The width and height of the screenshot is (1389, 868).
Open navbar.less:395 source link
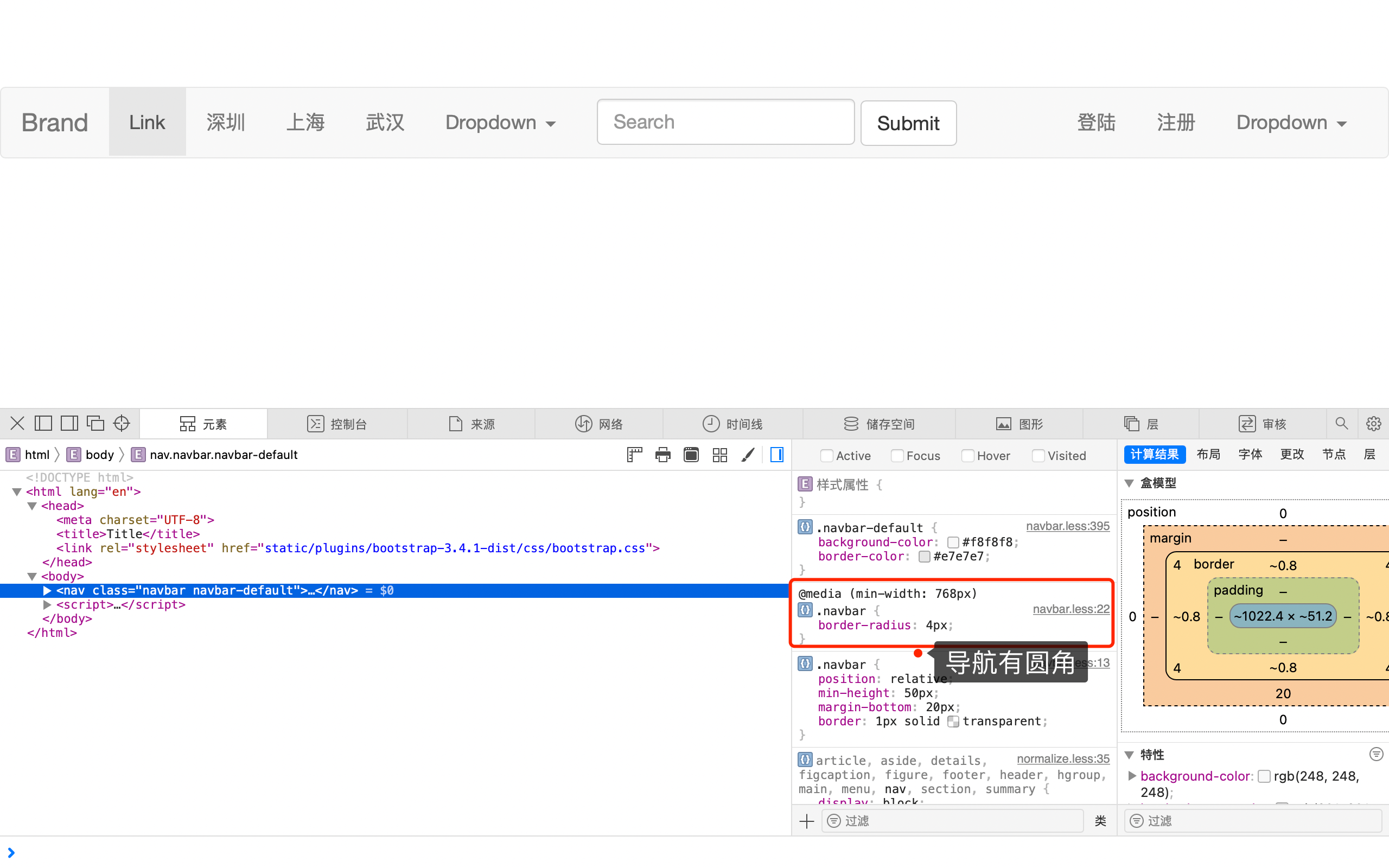[x=1068, y=526]
